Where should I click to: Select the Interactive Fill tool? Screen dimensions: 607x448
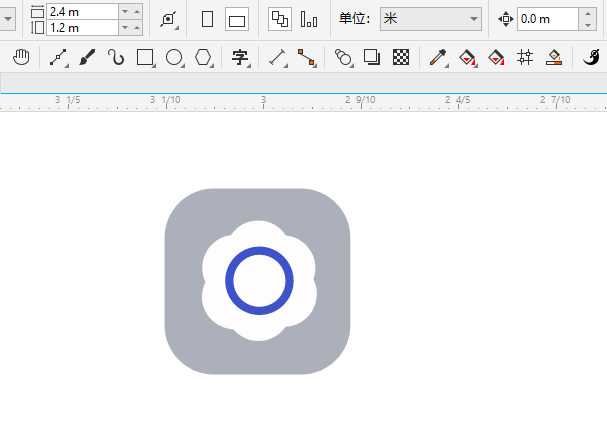[467, 57]
